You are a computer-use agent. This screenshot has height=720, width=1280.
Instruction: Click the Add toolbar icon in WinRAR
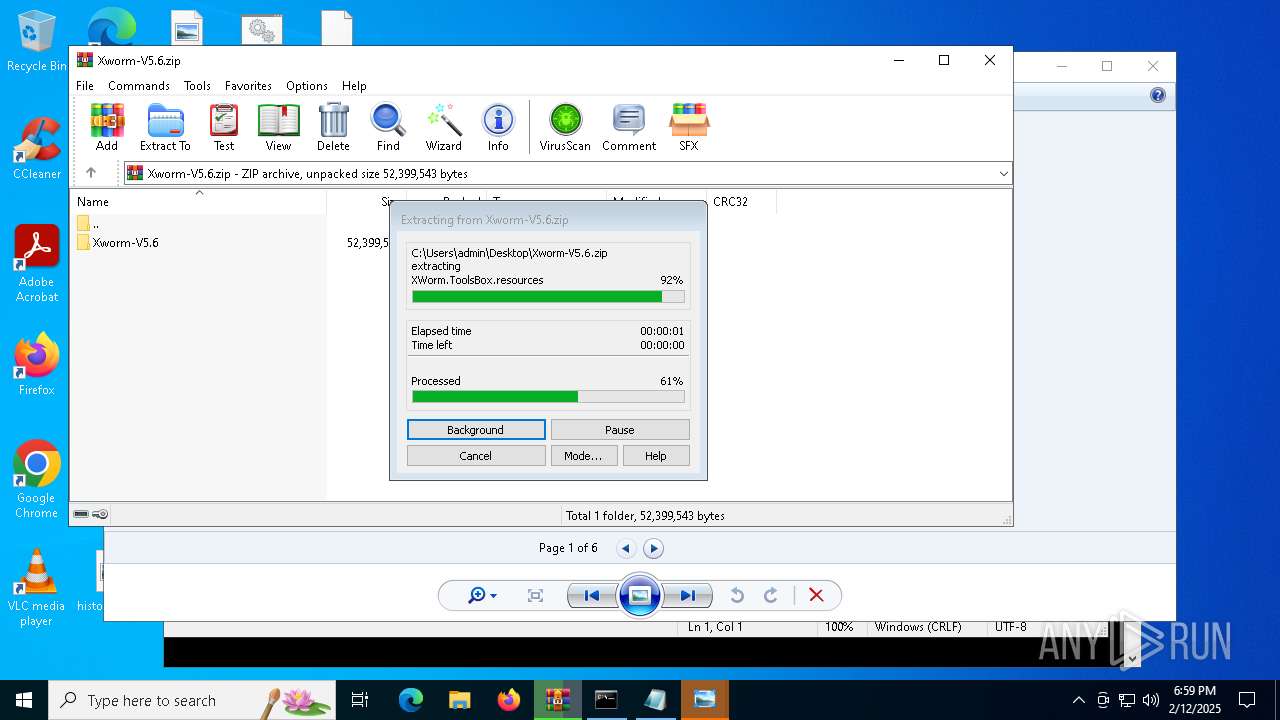[x=107, y=127]
